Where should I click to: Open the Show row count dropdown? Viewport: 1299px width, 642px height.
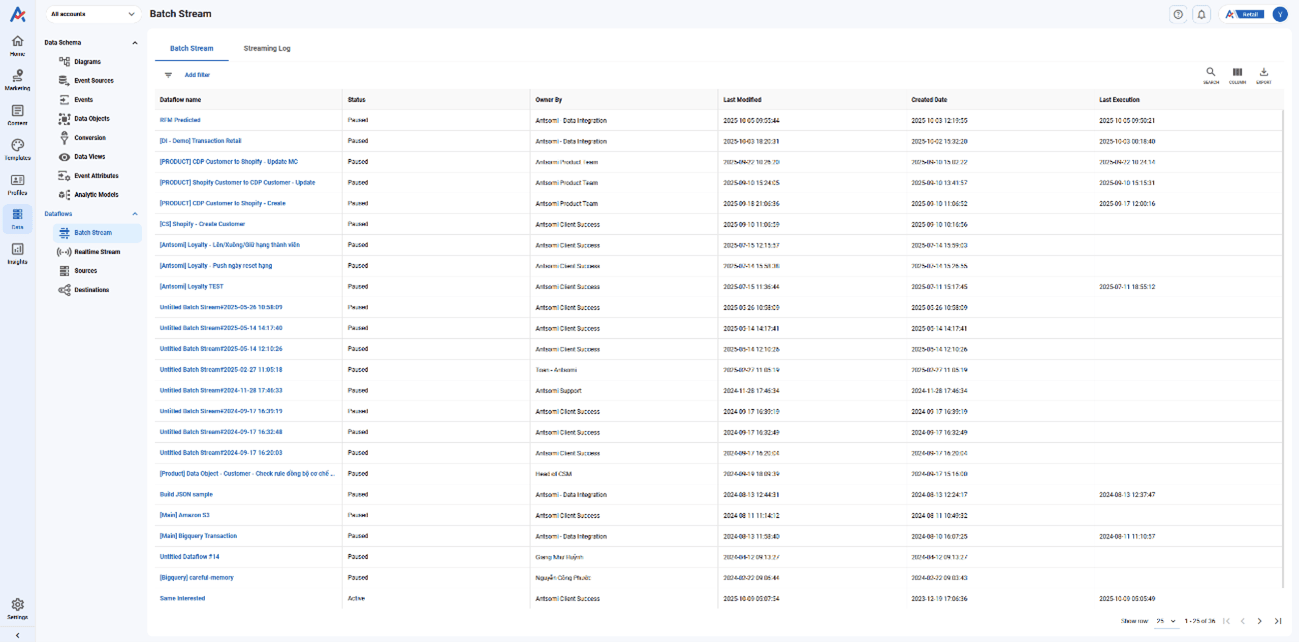tap(1166, 621)
